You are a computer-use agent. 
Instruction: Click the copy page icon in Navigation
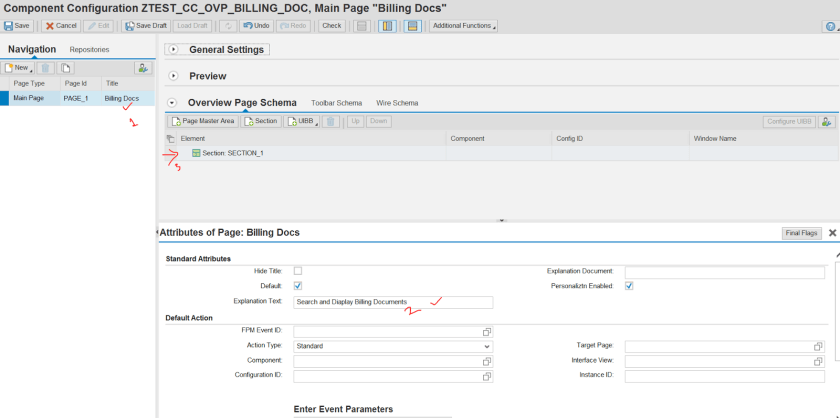[65, 68]
